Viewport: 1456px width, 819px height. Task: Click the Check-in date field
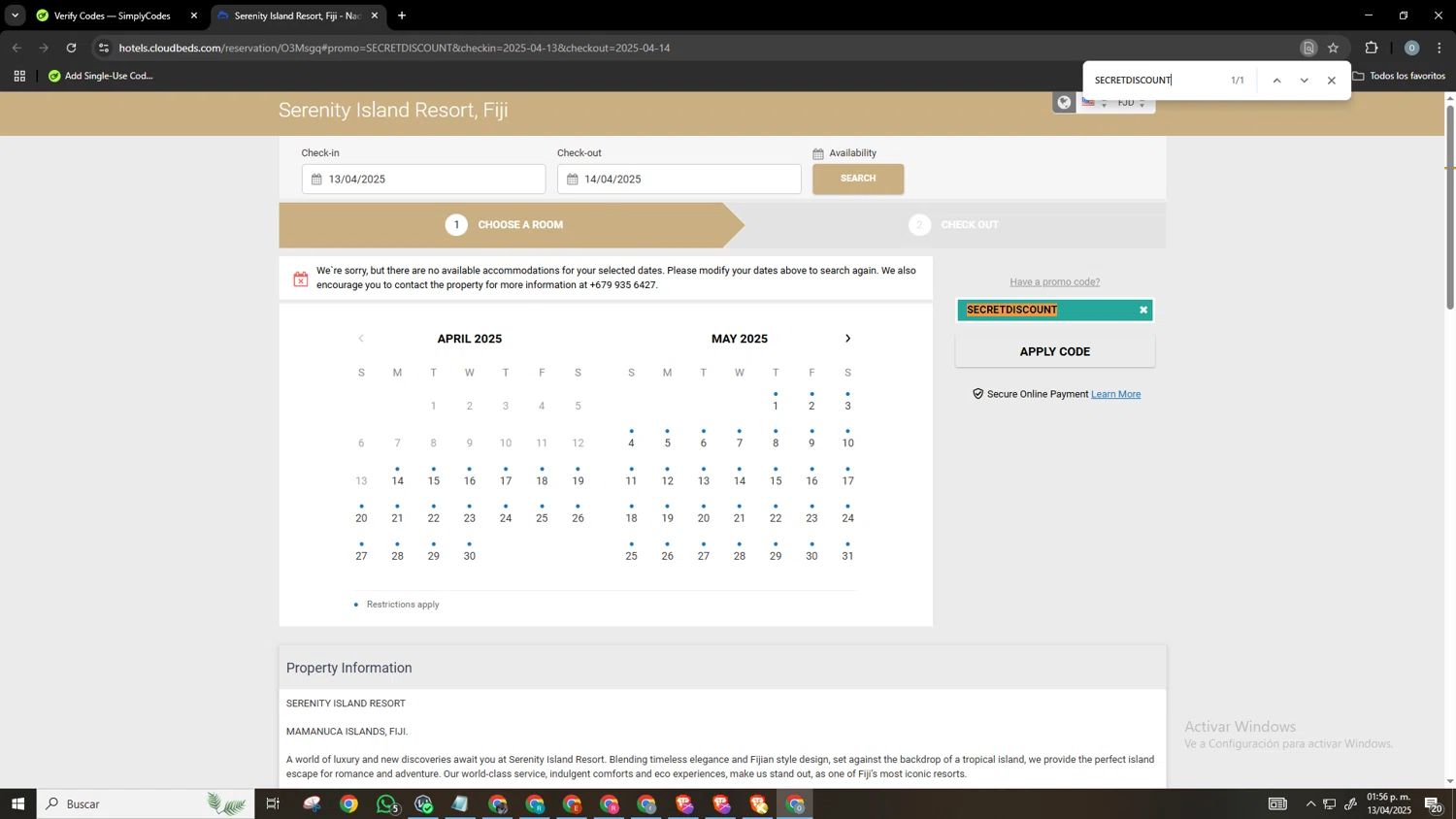423,180
